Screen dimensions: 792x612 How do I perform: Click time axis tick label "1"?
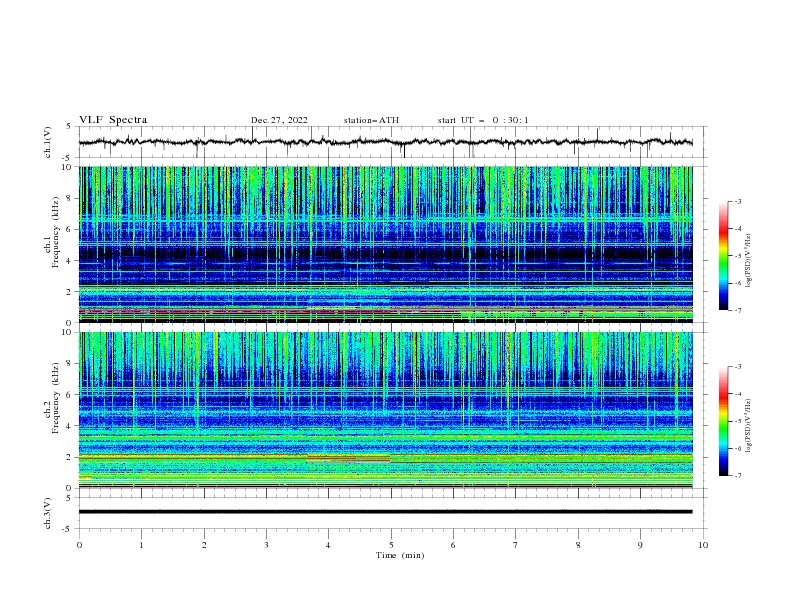tap(142, 545)
